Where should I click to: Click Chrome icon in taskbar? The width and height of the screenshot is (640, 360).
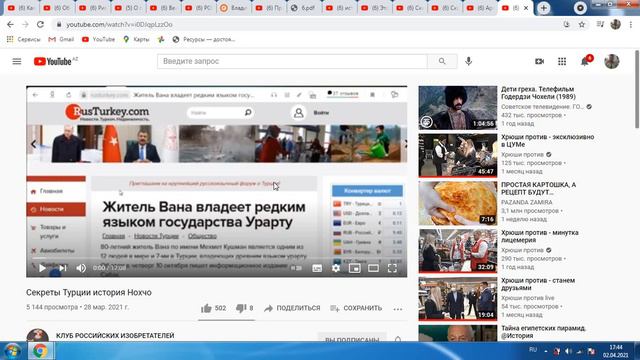[x=40, y=351]
